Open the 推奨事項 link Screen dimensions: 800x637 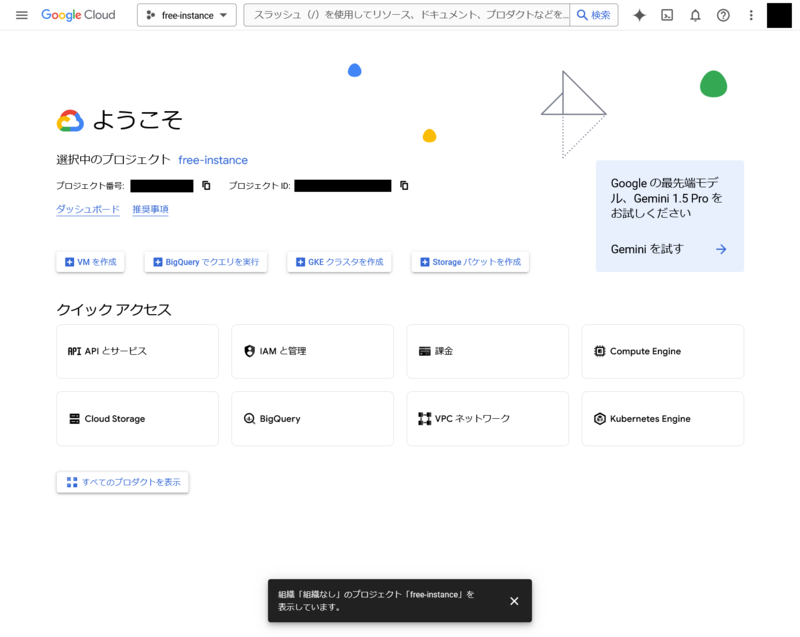pos(151,209)
